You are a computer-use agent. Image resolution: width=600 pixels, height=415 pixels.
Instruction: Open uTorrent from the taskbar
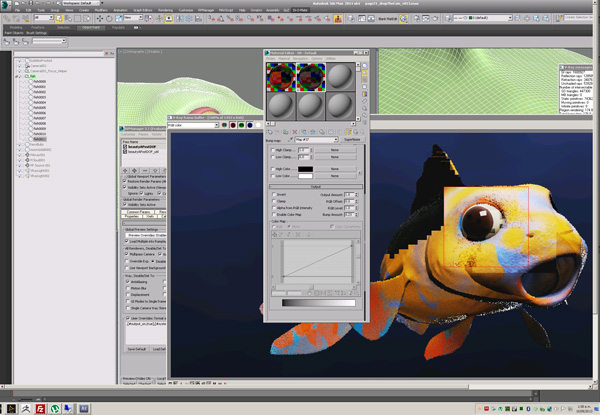[x=54, y=408]
